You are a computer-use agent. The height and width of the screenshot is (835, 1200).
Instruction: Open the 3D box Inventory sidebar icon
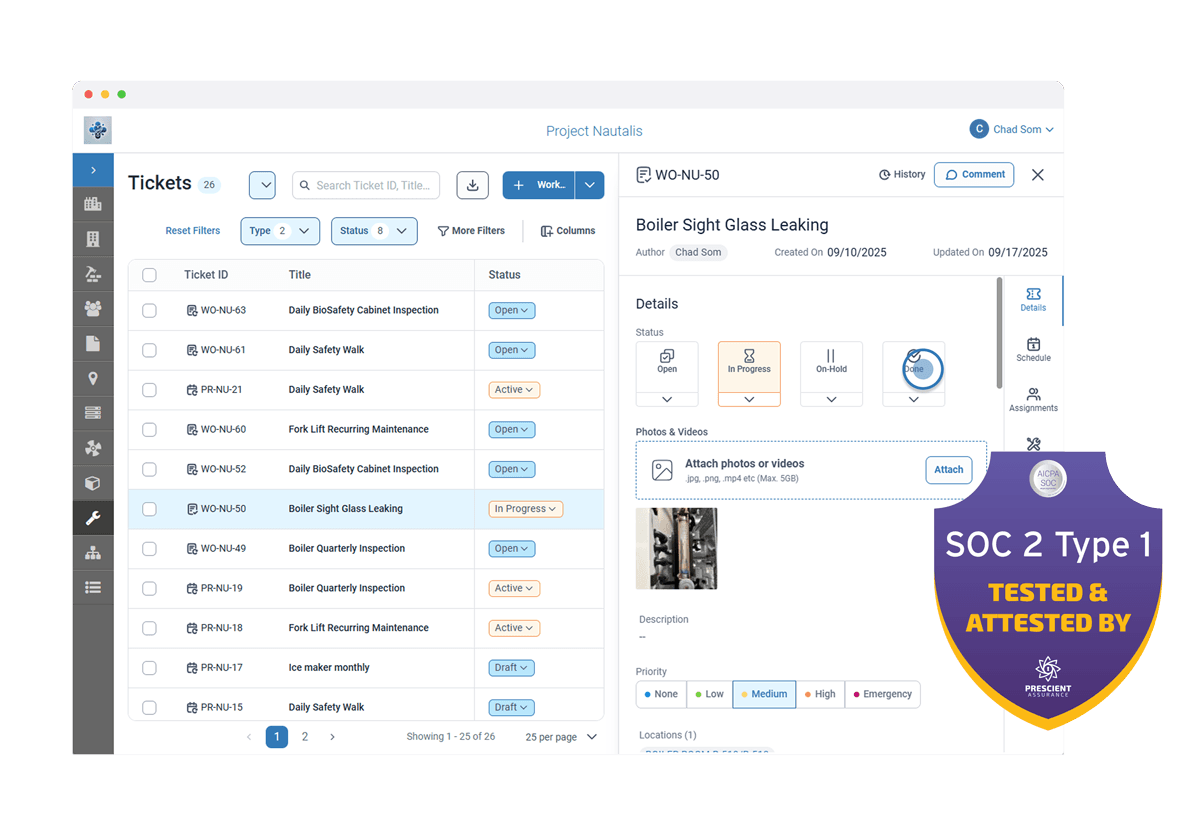93,483
